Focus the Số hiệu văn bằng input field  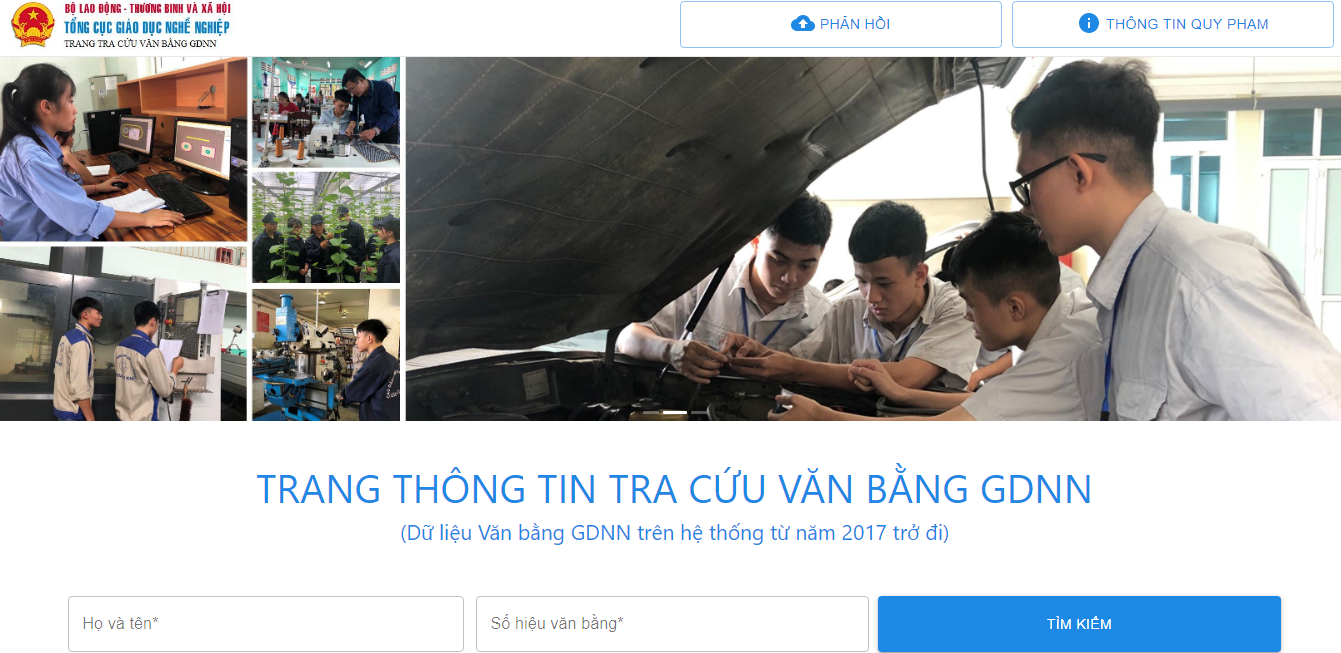click(x=672, y=624)
